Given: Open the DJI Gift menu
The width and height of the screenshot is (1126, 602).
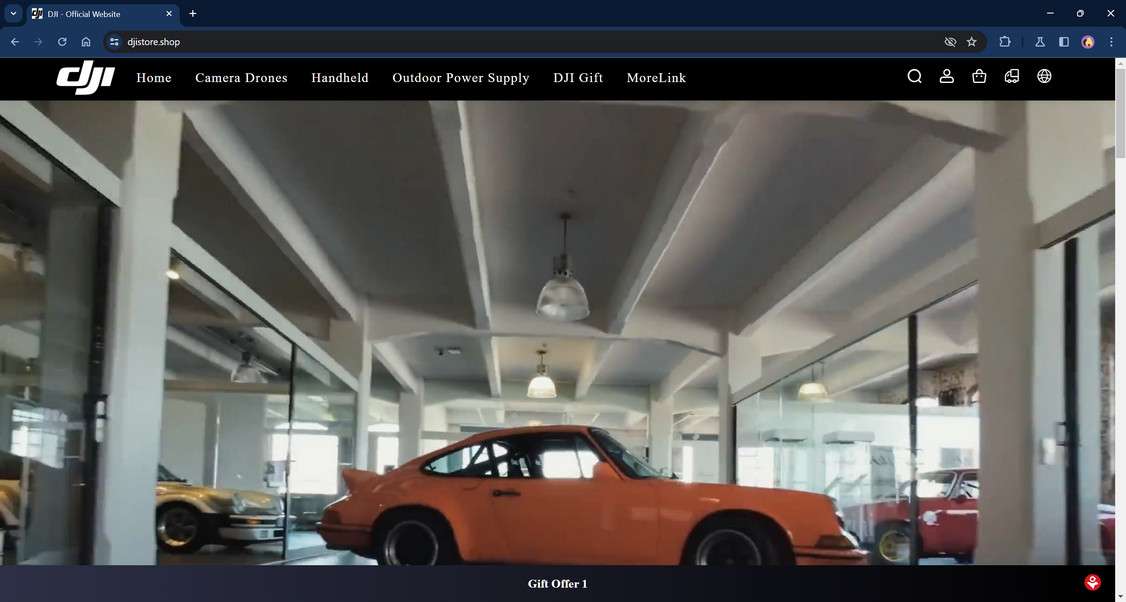Looking at the screenshot, I should (x=578, y=78).
